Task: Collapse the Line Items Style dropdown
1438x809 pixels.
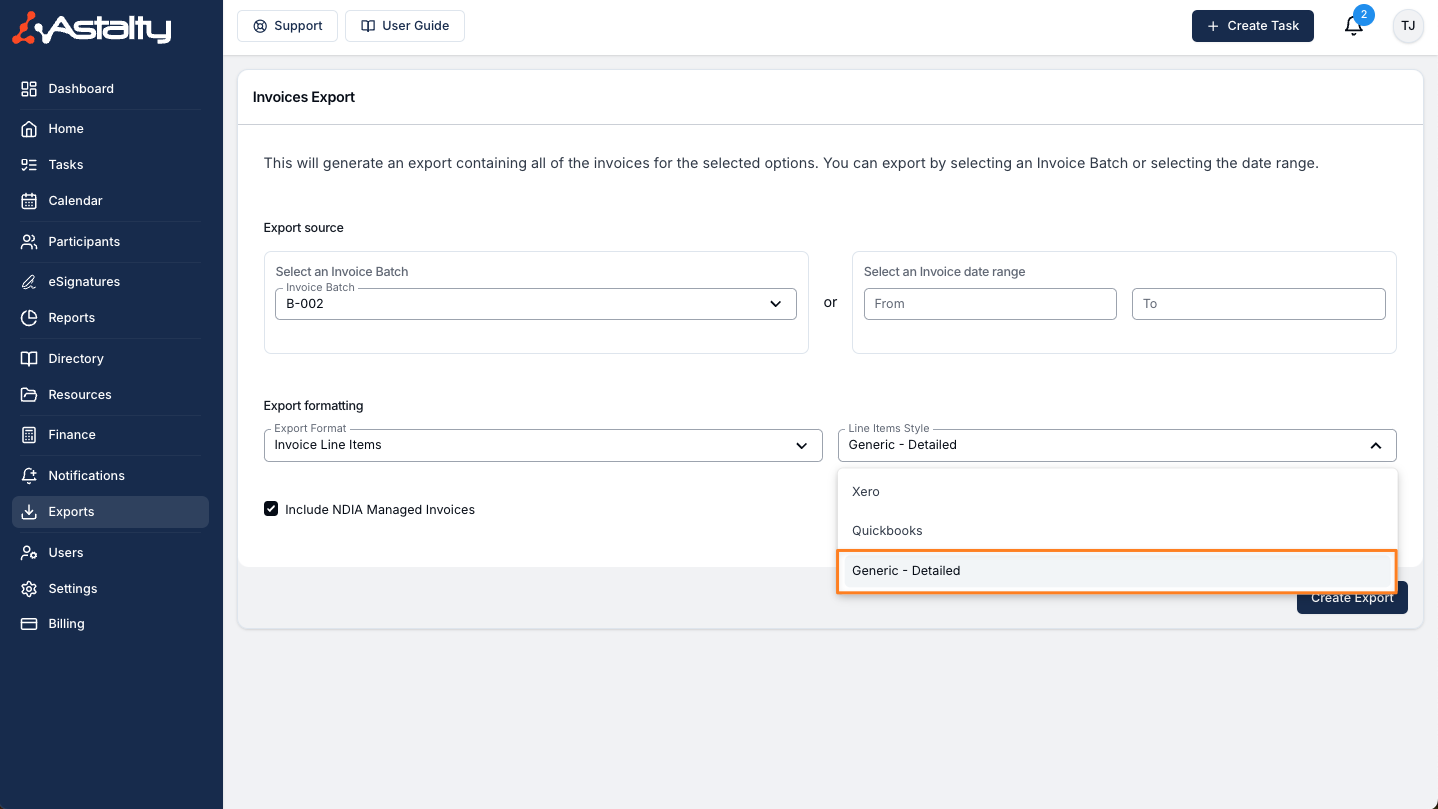Action: pos(1375,445)
